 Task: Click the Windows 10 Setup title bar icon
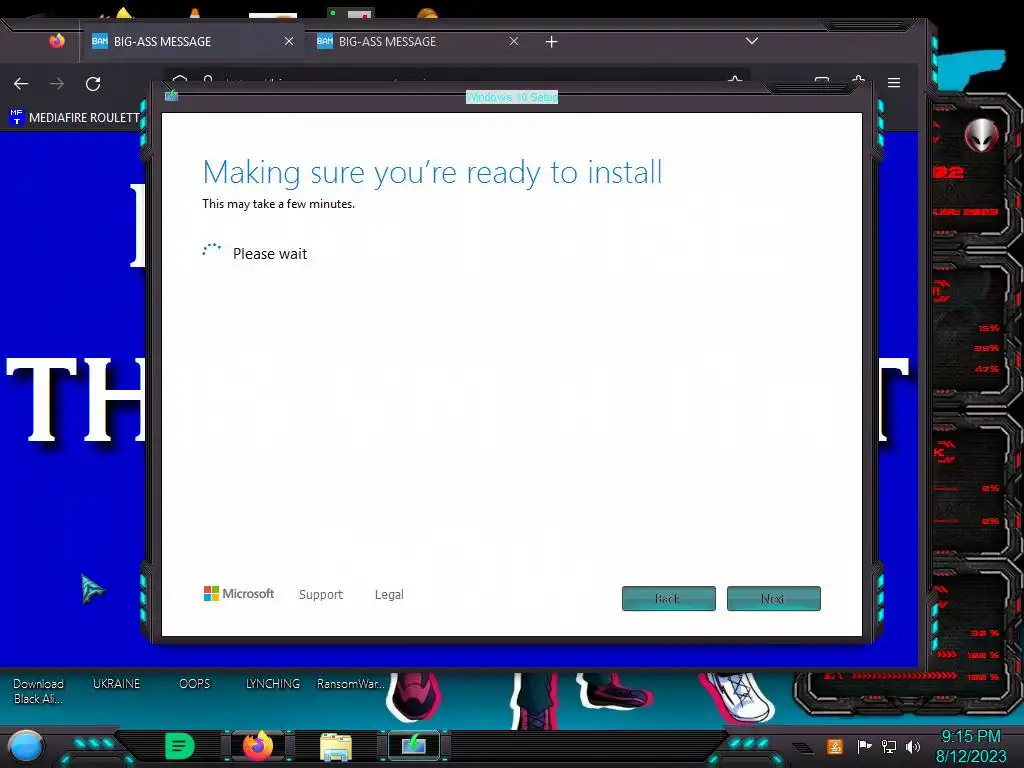click(x=172, y=96)
